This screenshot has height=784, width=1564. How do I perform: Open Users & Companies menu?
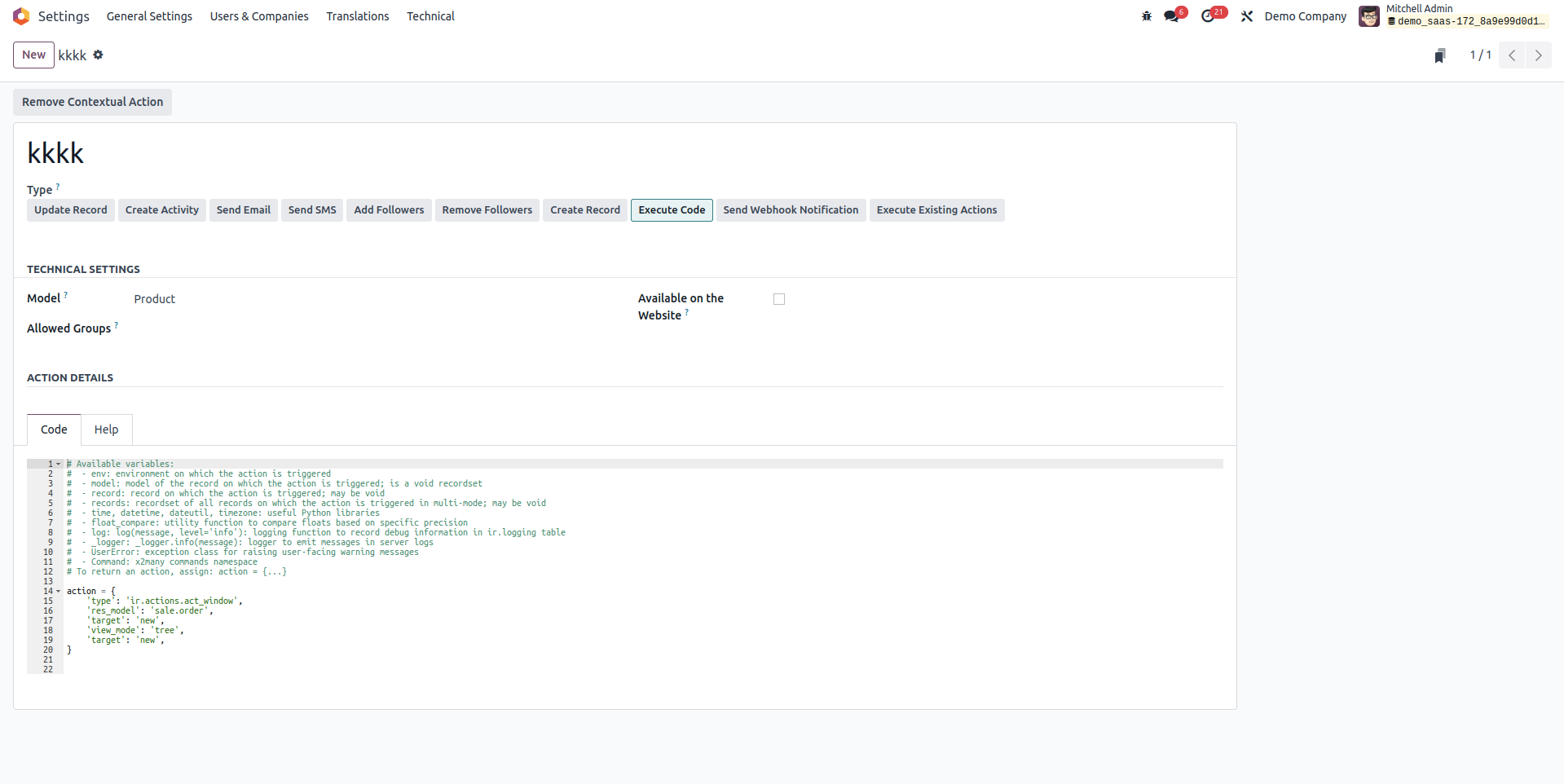(x=259, y=16)
